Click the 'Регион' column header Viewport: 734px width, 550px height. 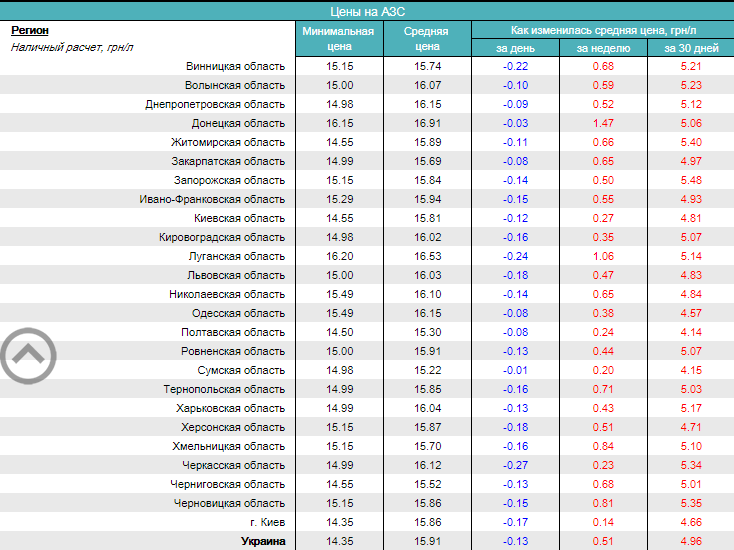tap(30, 30)
